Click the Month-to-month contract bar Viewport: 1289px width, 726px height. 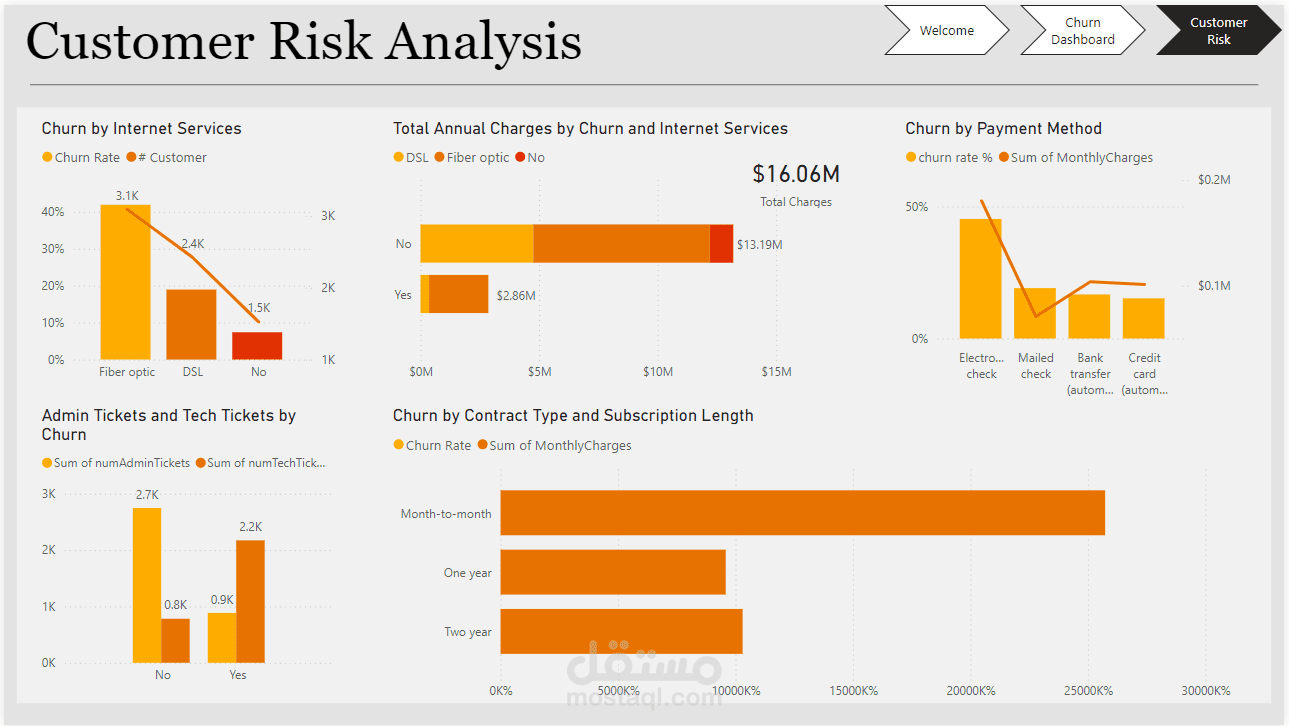[802, 512]
